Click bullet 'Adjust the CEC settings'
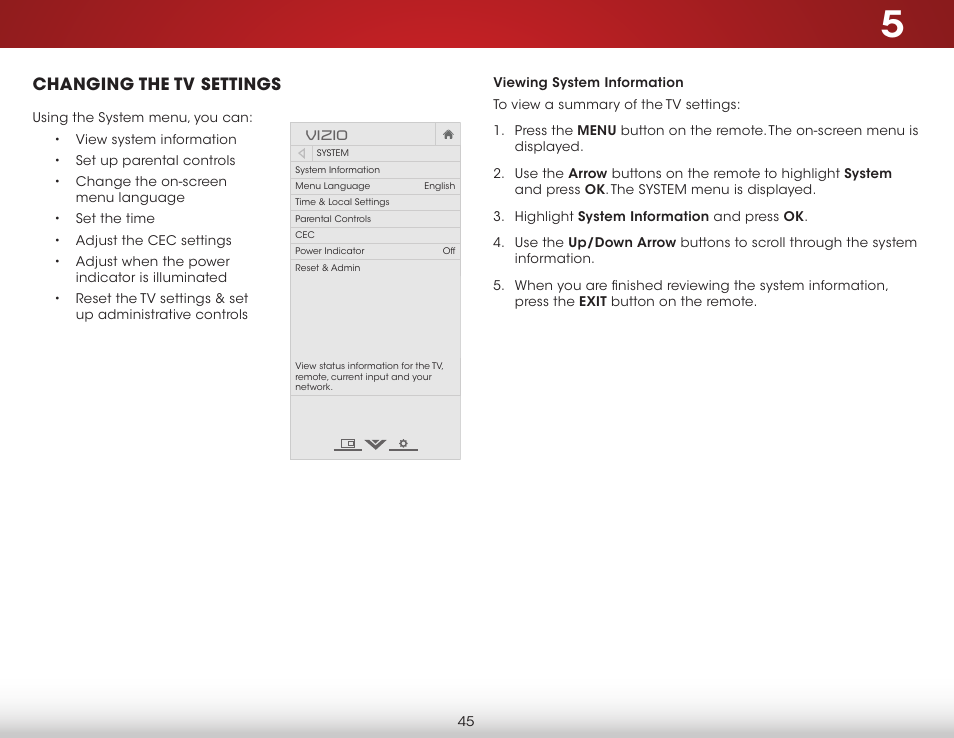The width and height of the screenshot is (954, 738). 153,240
